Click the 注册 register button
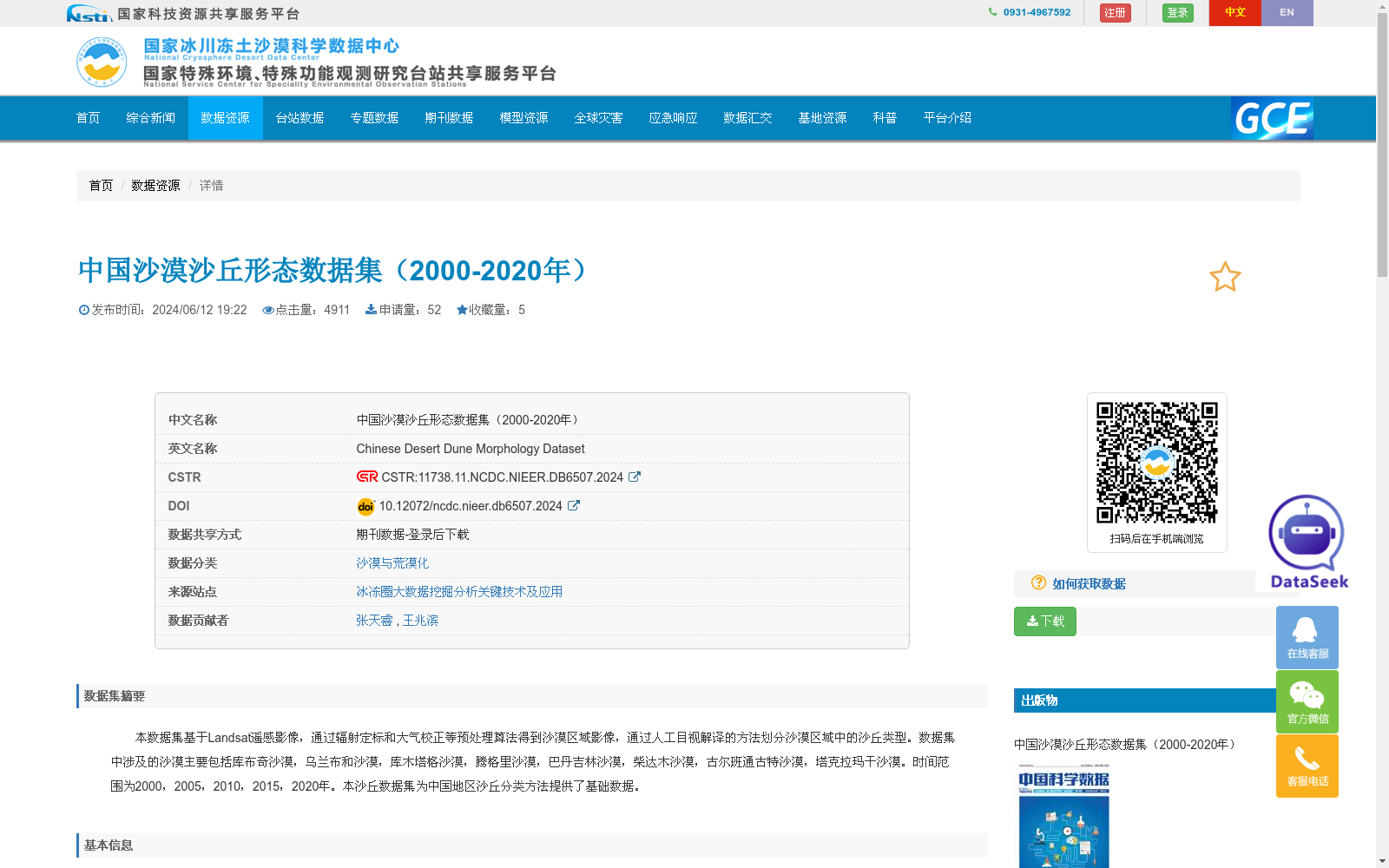 tap(1116, 13)
